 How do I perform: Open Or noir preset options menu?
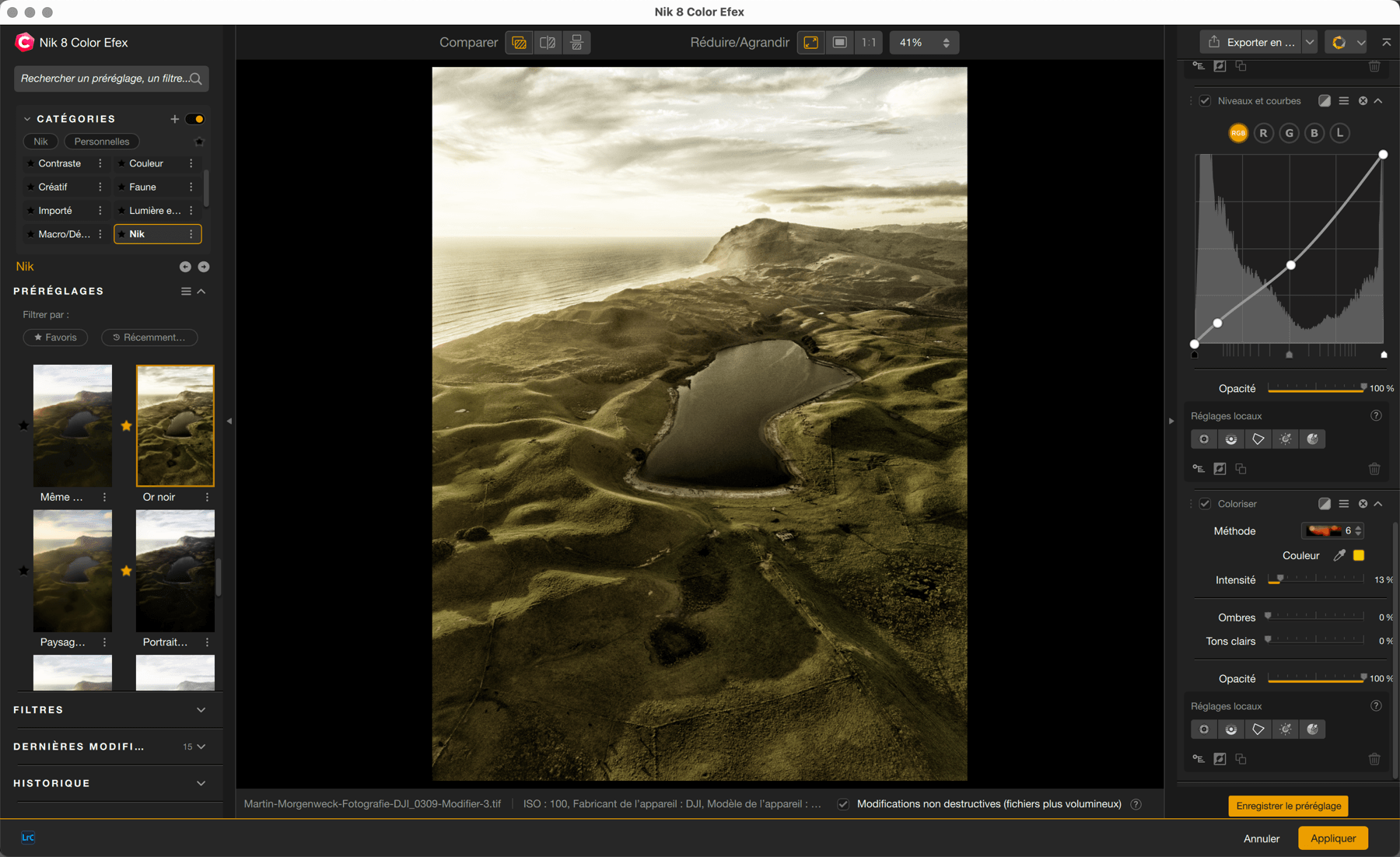[207, 497]
